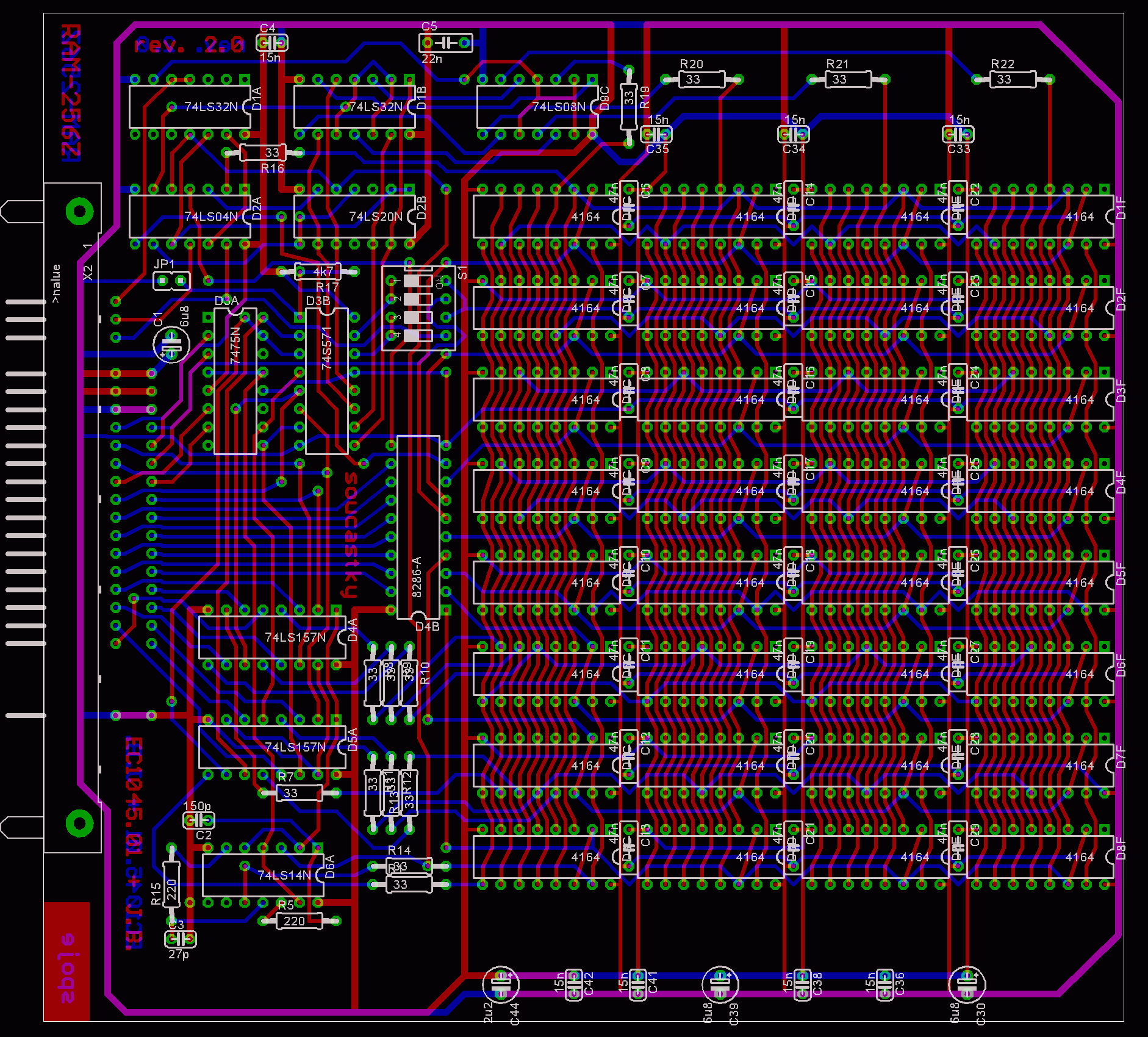Click the 4k7 resistor R17
Screen dimensions: 1148x1037
pyautogui.click(x=317, y=271)
